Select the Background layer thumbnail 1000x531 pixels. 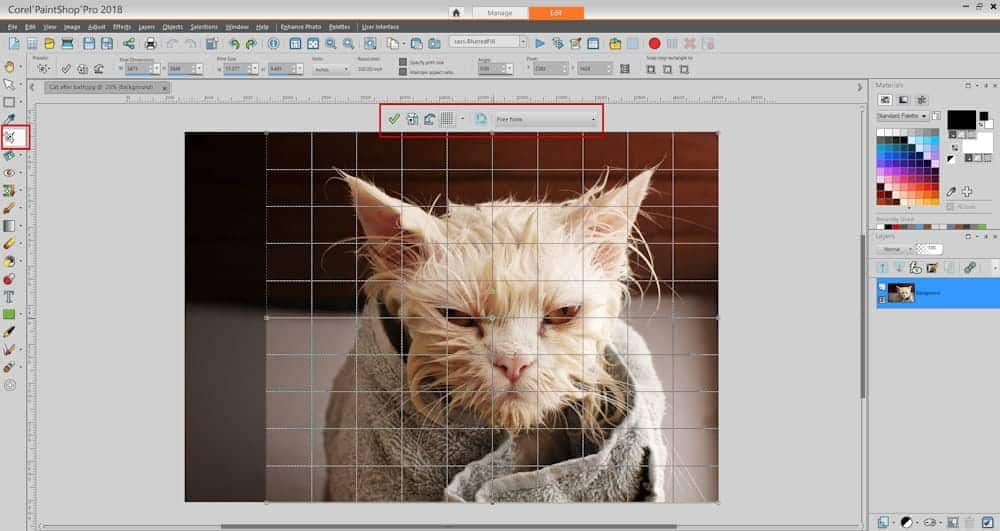(x=902, y=293)
